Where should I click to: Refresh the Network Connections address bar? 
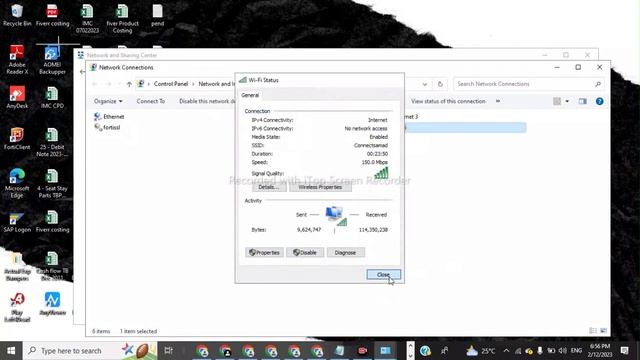point(440,84)
